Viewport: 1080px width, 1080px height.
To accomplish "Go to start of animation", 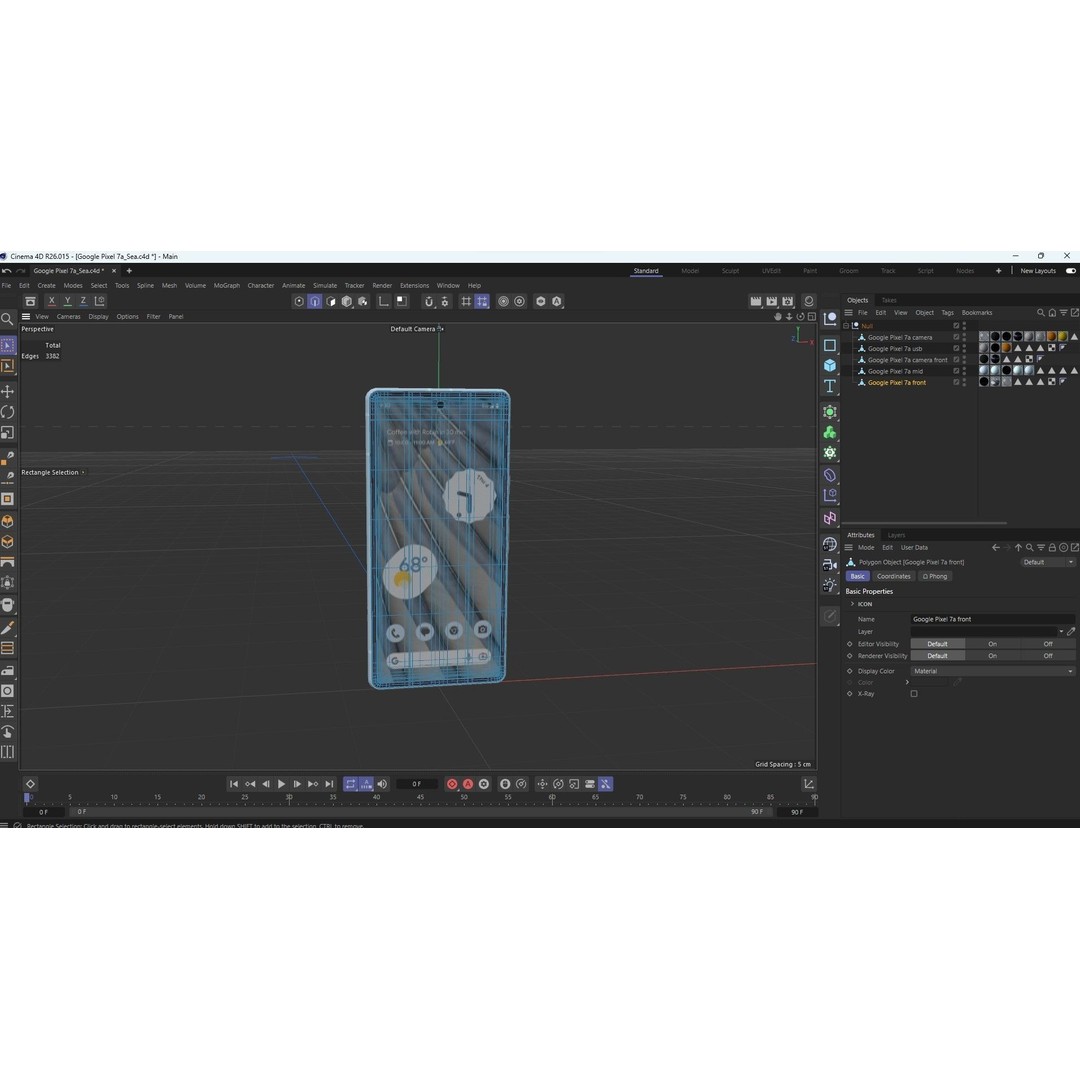I will [233, 784].
